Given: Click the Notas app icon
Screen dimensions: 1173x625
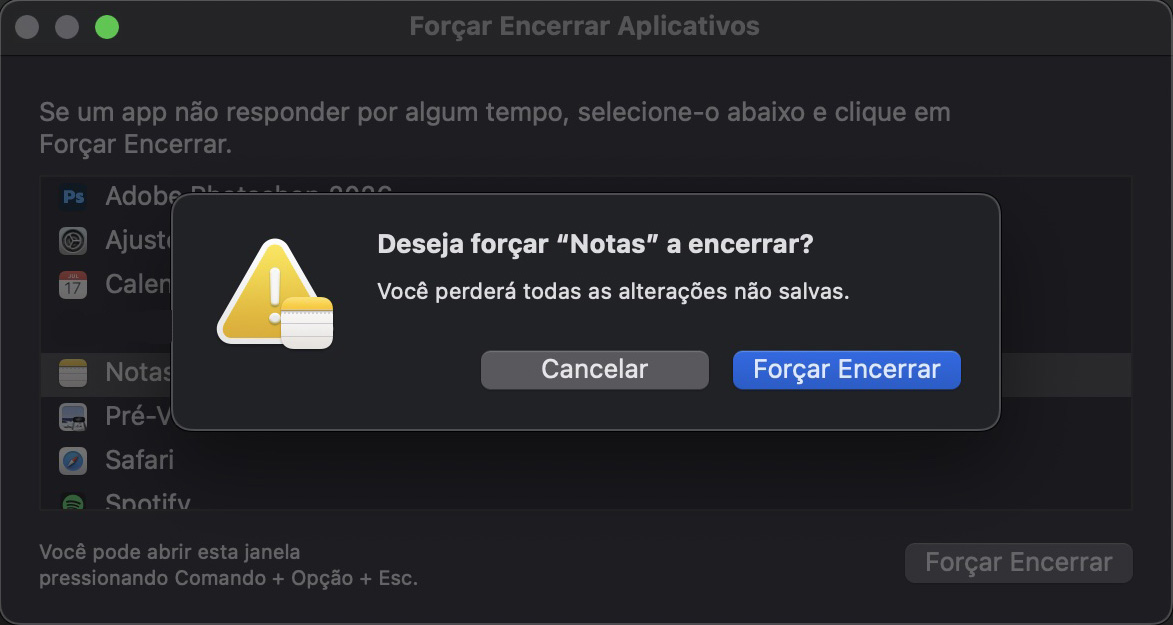Looking at the screenshot, I should (73, 372).
